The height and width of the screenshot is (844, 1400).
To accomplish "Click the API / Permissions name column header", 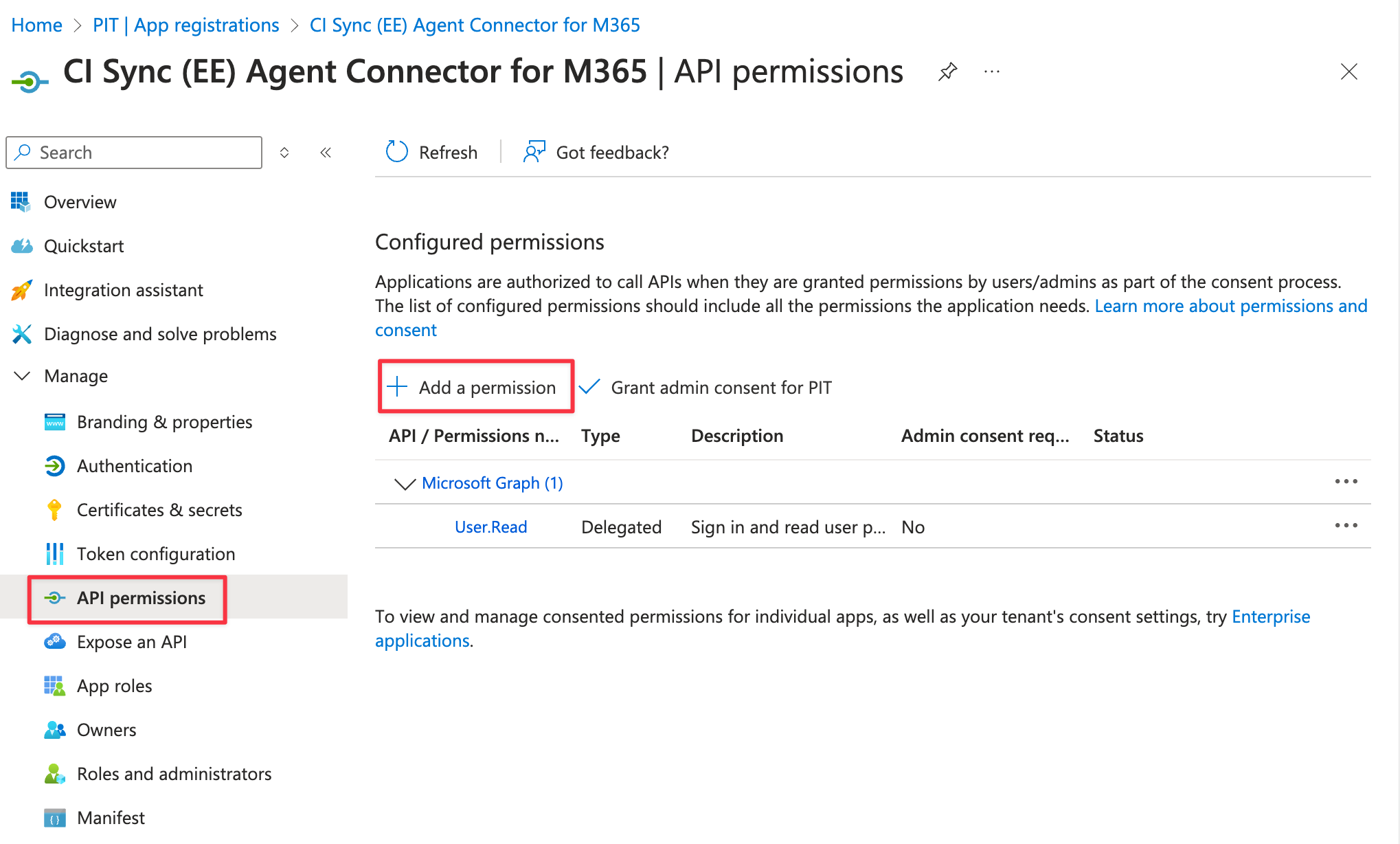I will pos(474,436).
